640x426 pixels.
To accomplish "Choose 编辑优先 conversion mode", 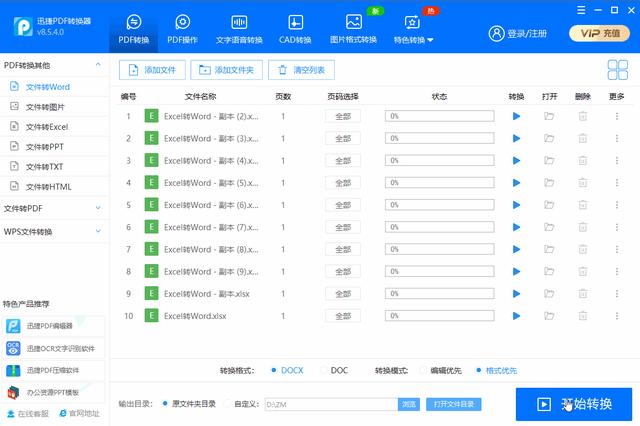I will coord(441,371).
